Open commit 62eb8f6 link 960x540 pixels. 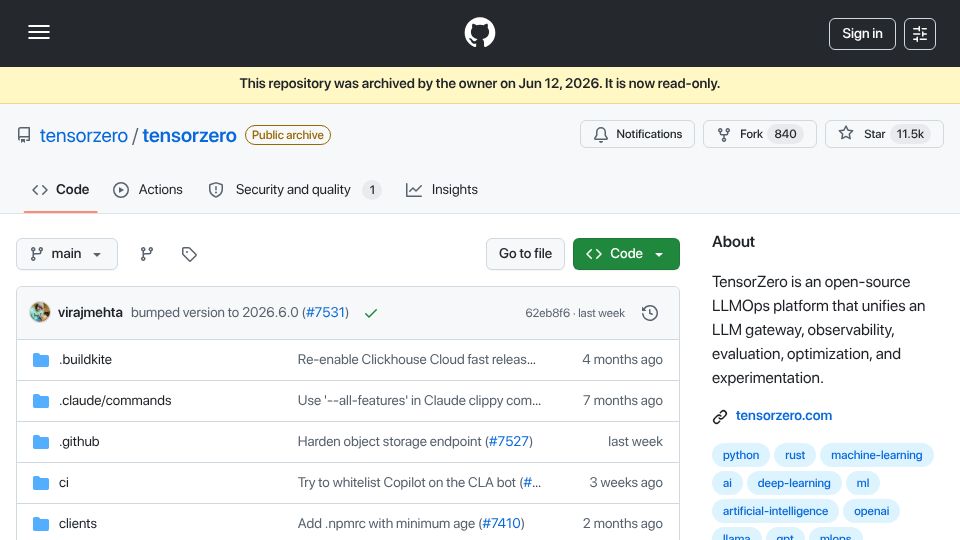[547, 313]
